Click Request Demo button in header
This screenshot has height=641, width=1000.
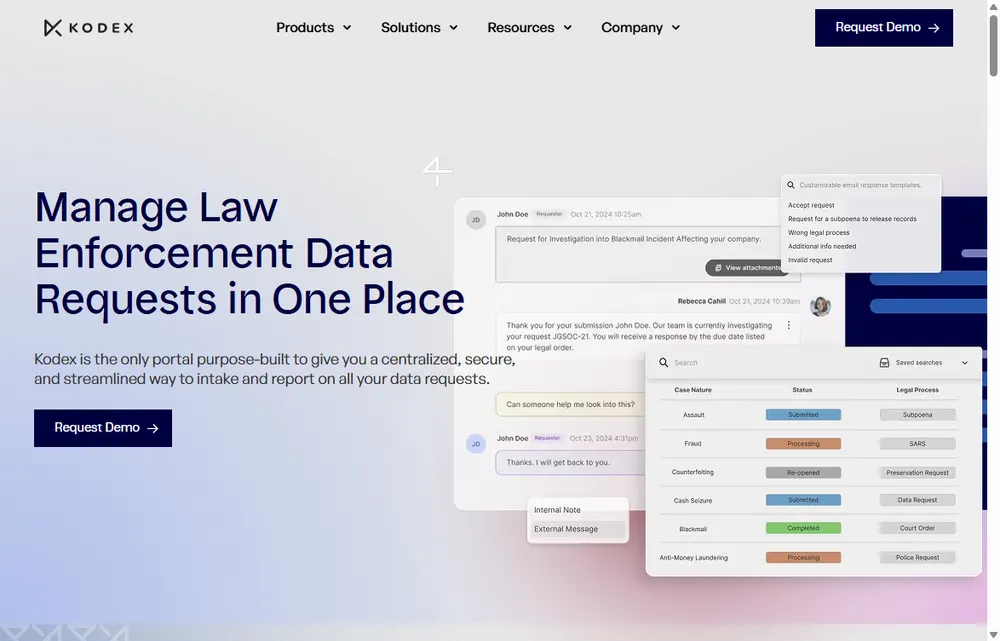click(883, 27)
